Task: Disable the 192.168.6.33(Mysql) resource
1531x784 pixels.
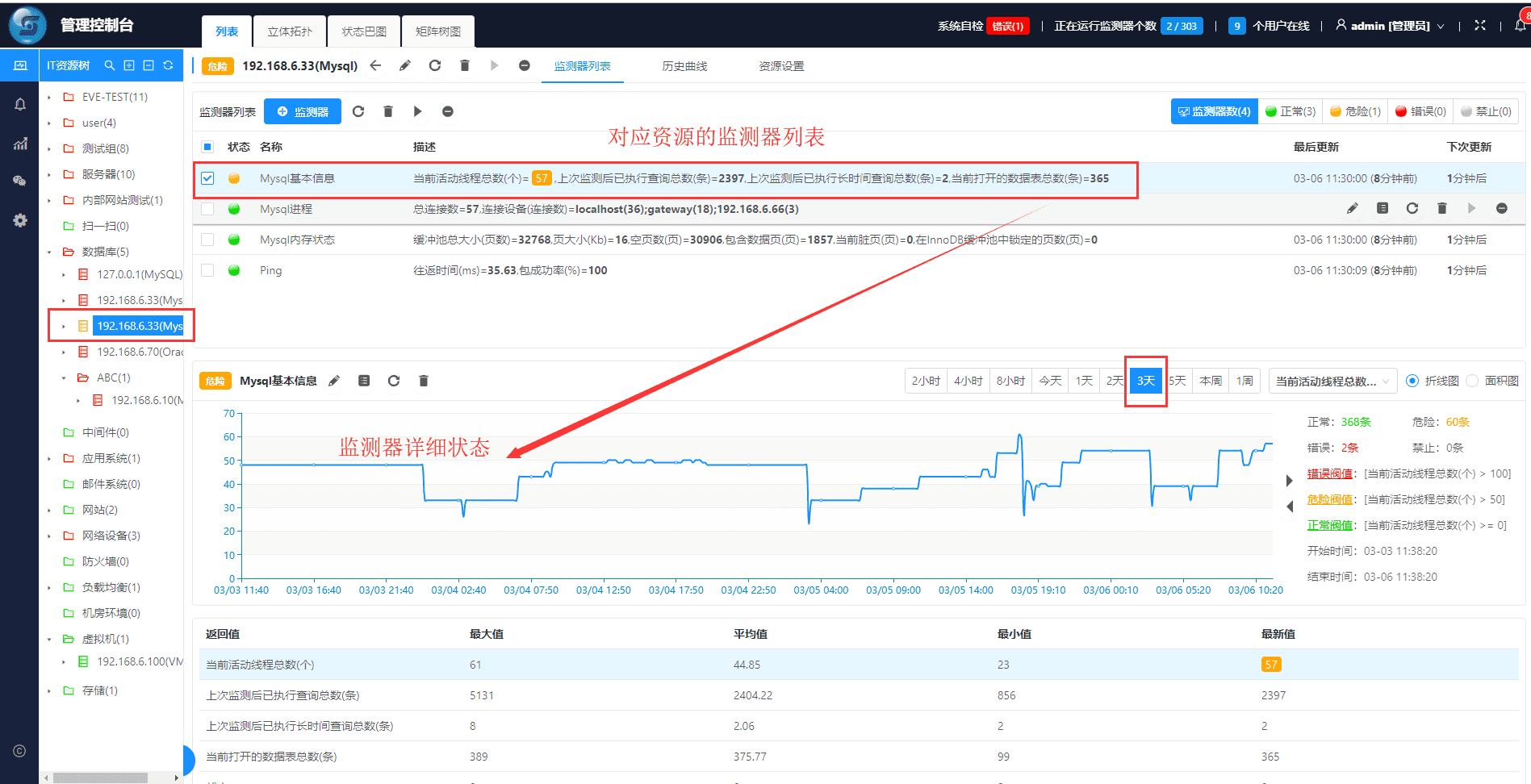Action: 525,65
